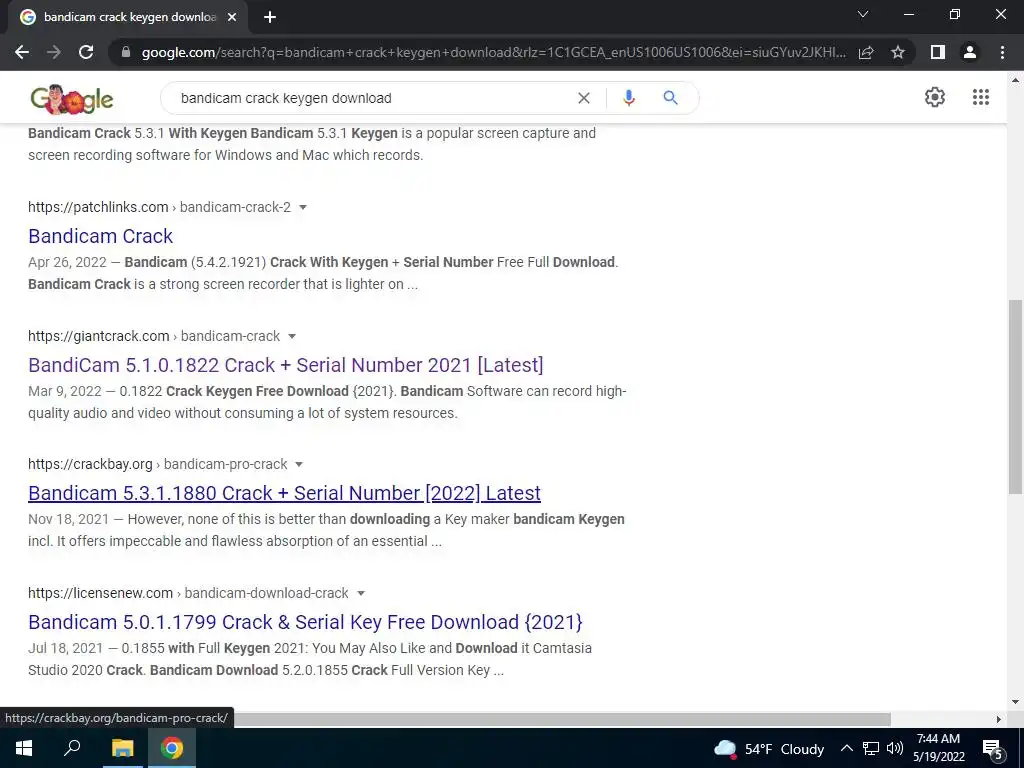Start voice search with microphone icon

(x=628, y=98)
